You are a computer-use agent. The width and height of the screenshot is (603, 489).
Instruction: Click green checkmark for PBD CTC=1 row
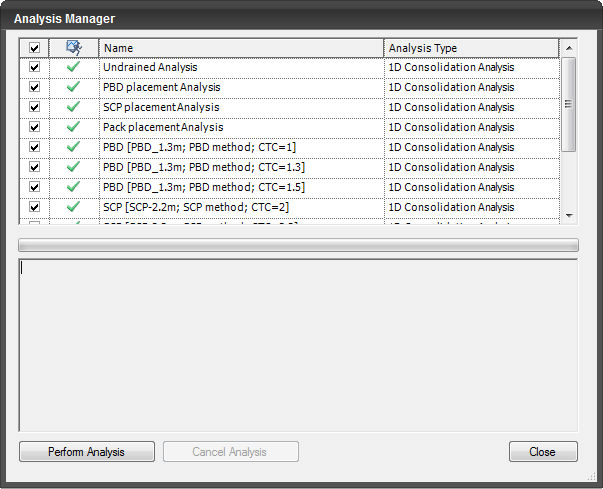coord(73,147)
